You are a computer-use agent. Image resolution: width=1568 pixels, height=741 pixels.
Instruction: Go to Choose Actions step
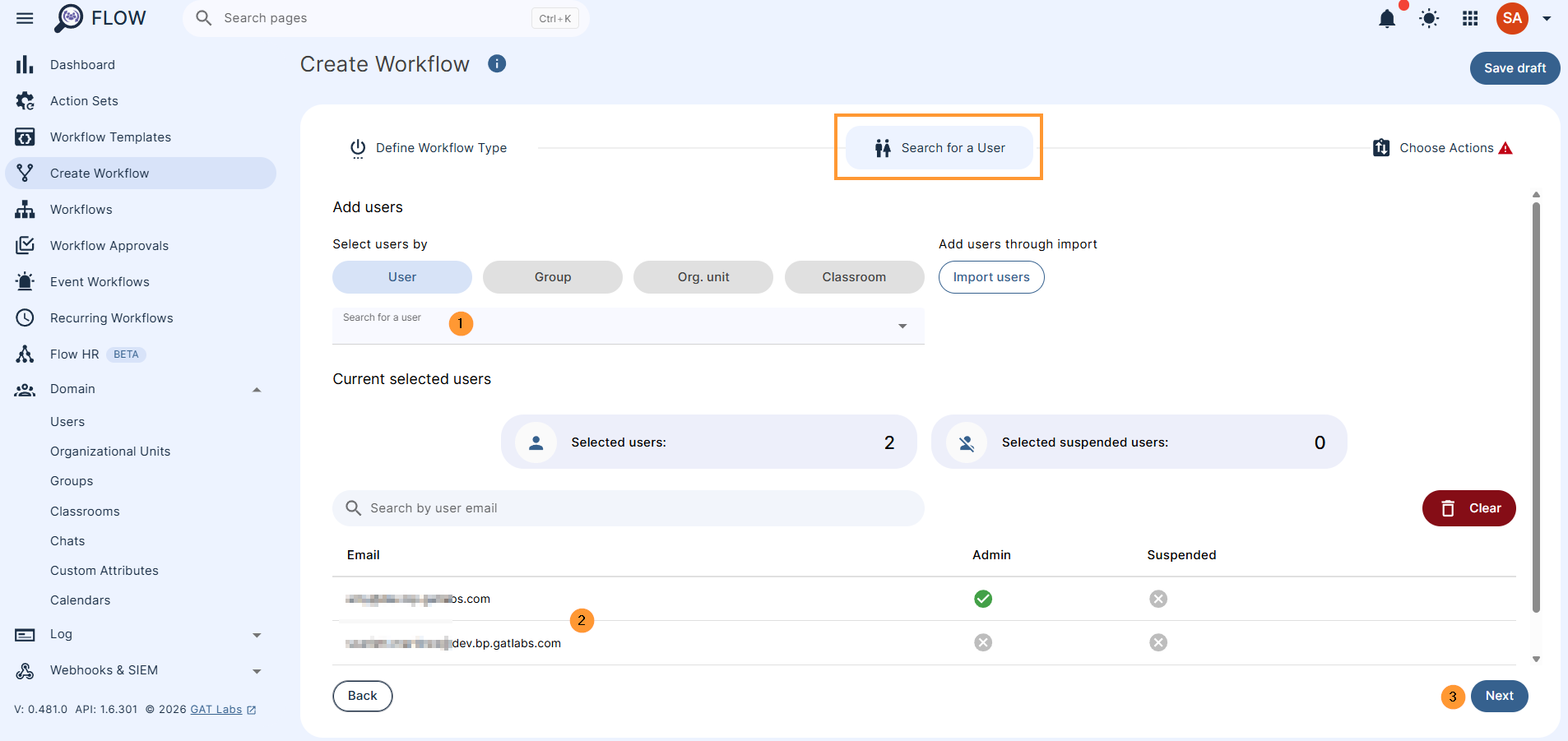click(x=1443, y=148)
